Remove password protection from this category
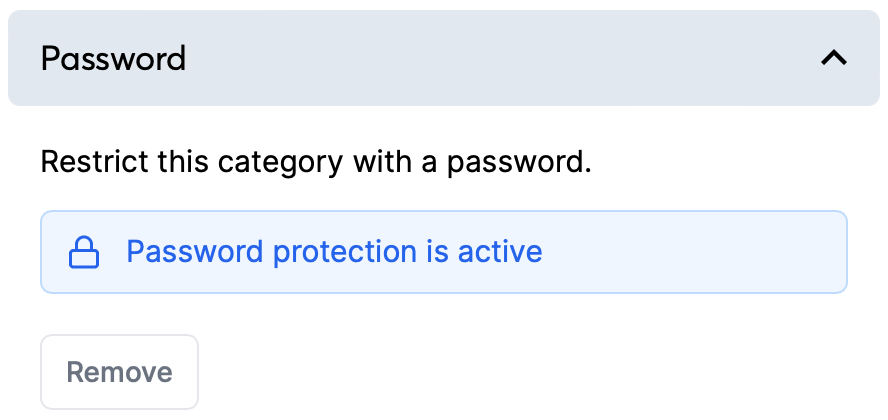This screenshot has width=888, height=420. (119, 372)
